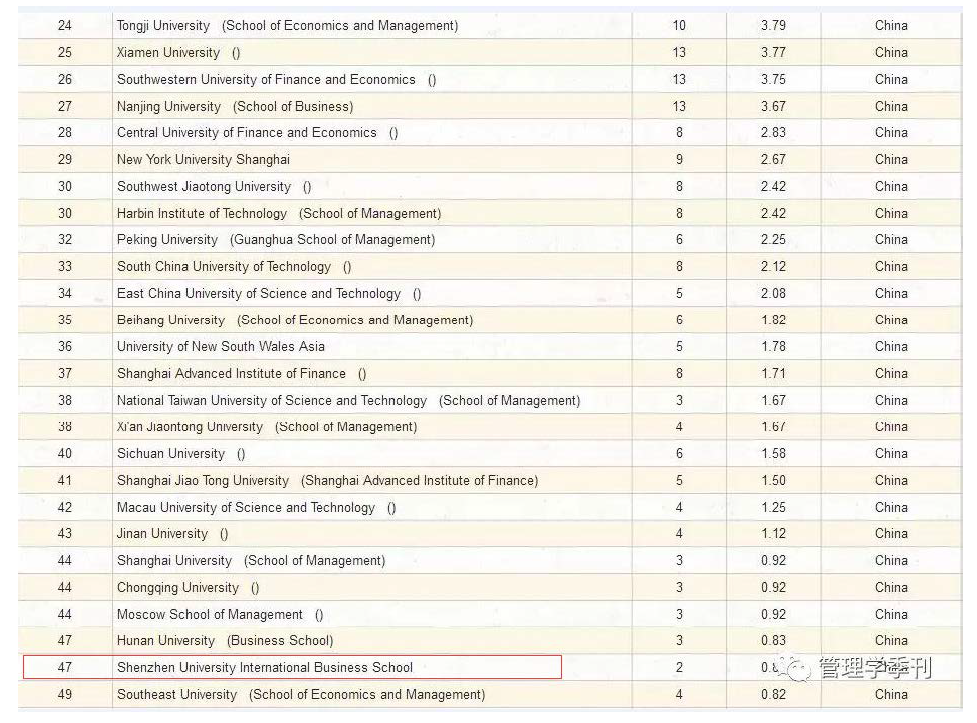Select the Xiamen University row name
The image size is (977, 723).
click(x=178, y=52)
